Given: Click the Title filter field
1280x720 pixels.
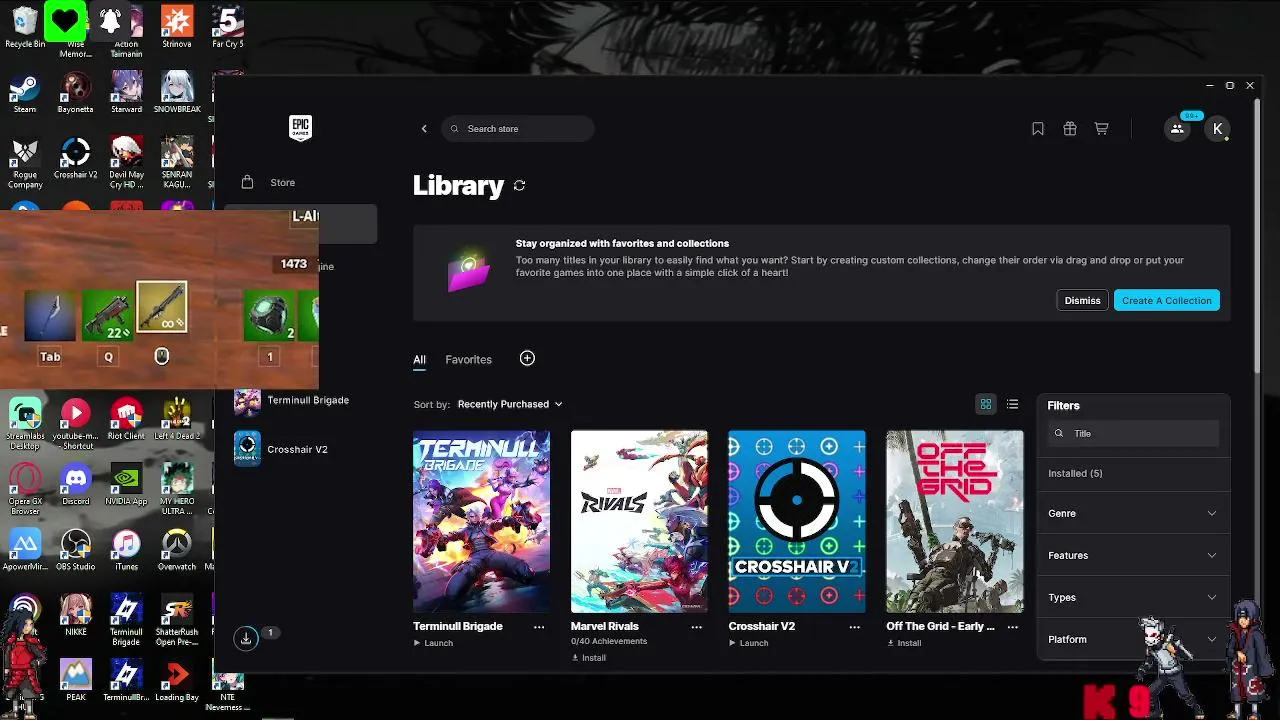Looking at the screenshot, I should click(1133, 434).
